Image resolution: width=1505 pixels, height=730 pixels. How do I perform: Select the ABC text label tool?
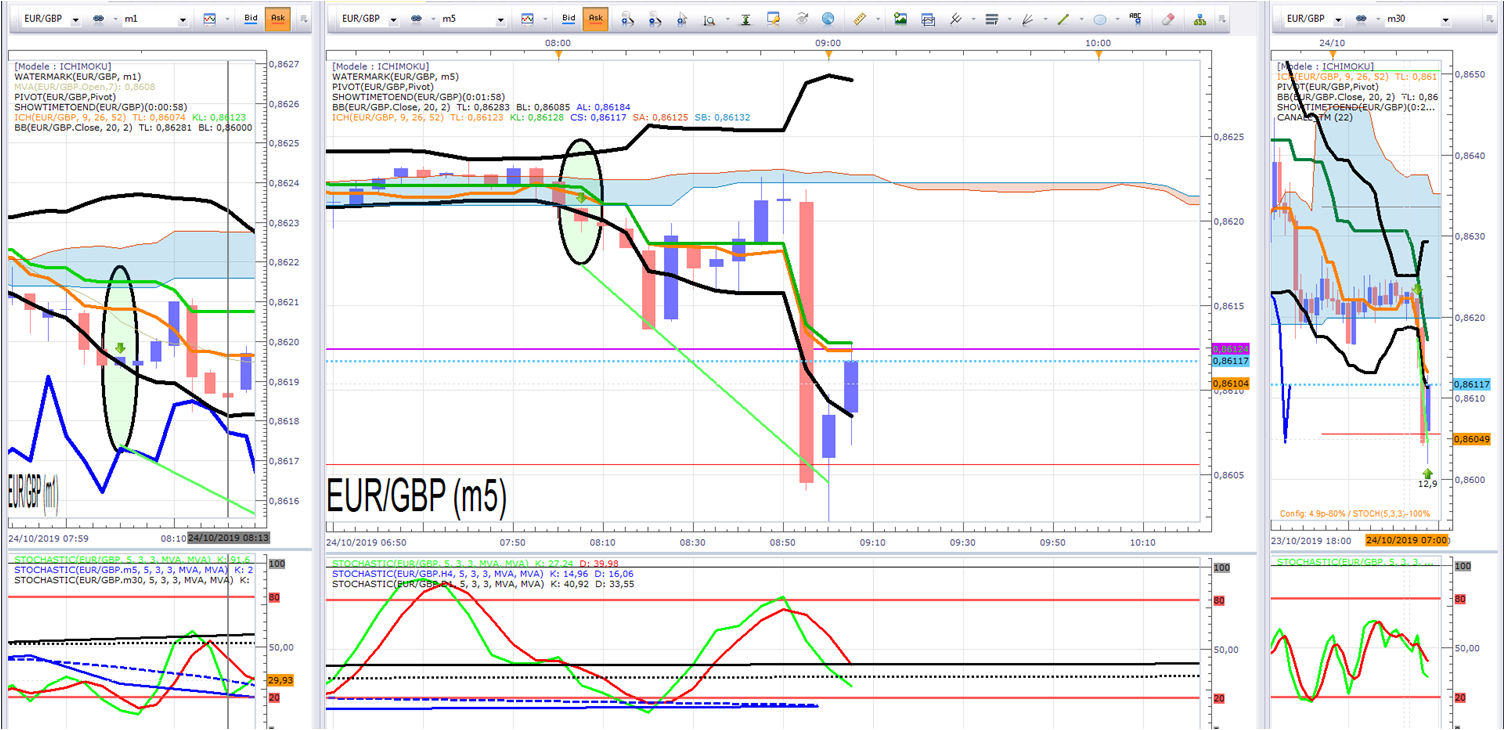[x=1135, y=18]
